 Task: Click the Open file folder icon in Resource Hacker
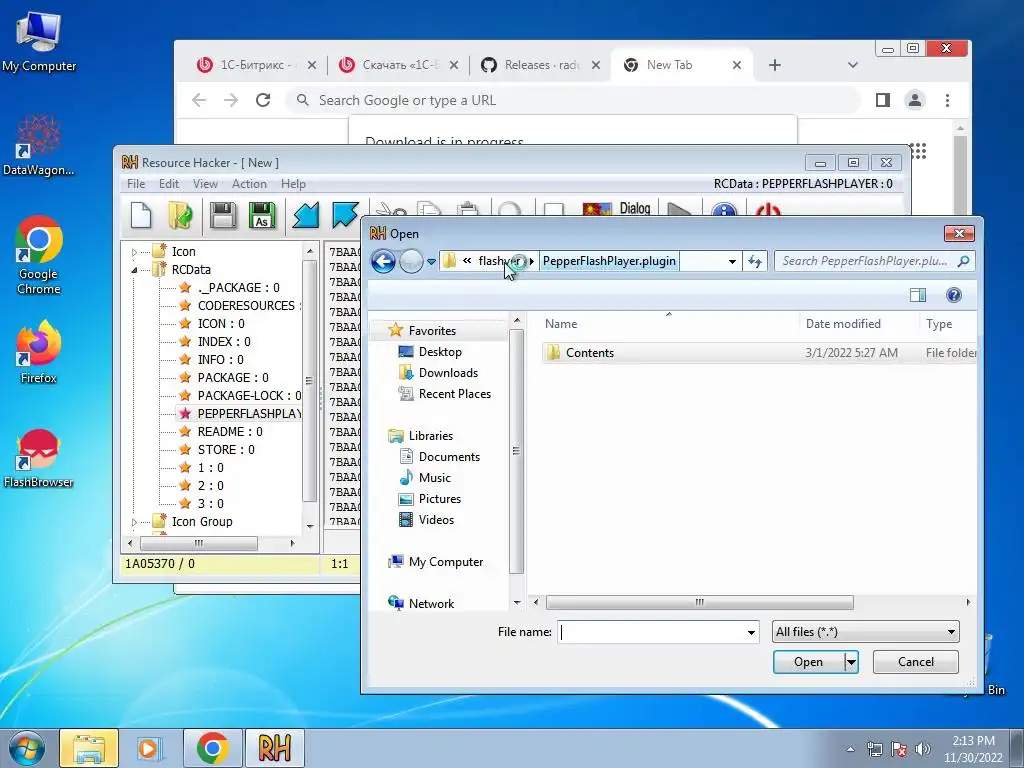pos(180,216)
